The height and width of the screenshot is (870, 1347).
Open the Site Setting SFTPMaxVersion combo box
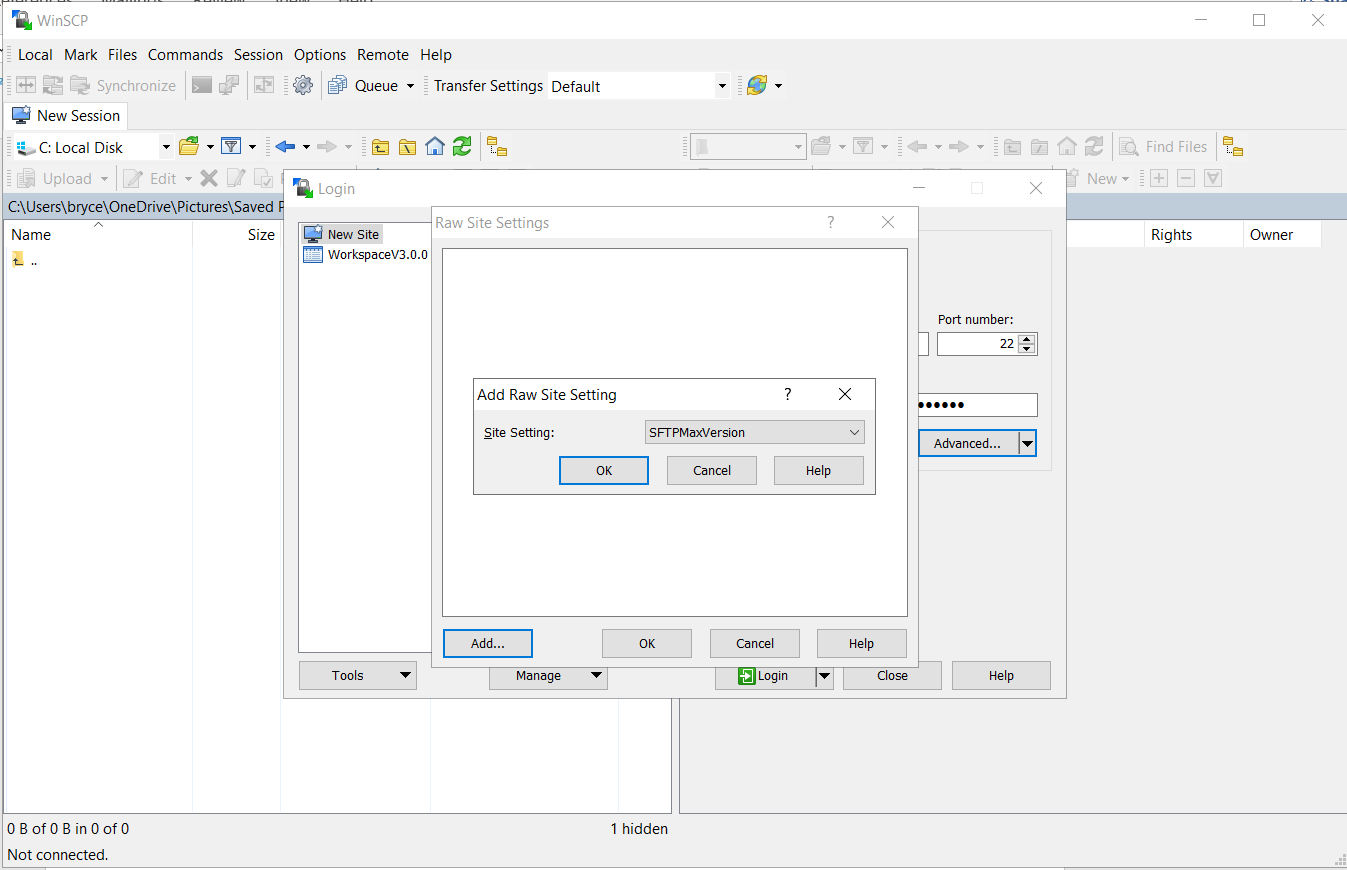pyautogui.click(x=754, y=433)
